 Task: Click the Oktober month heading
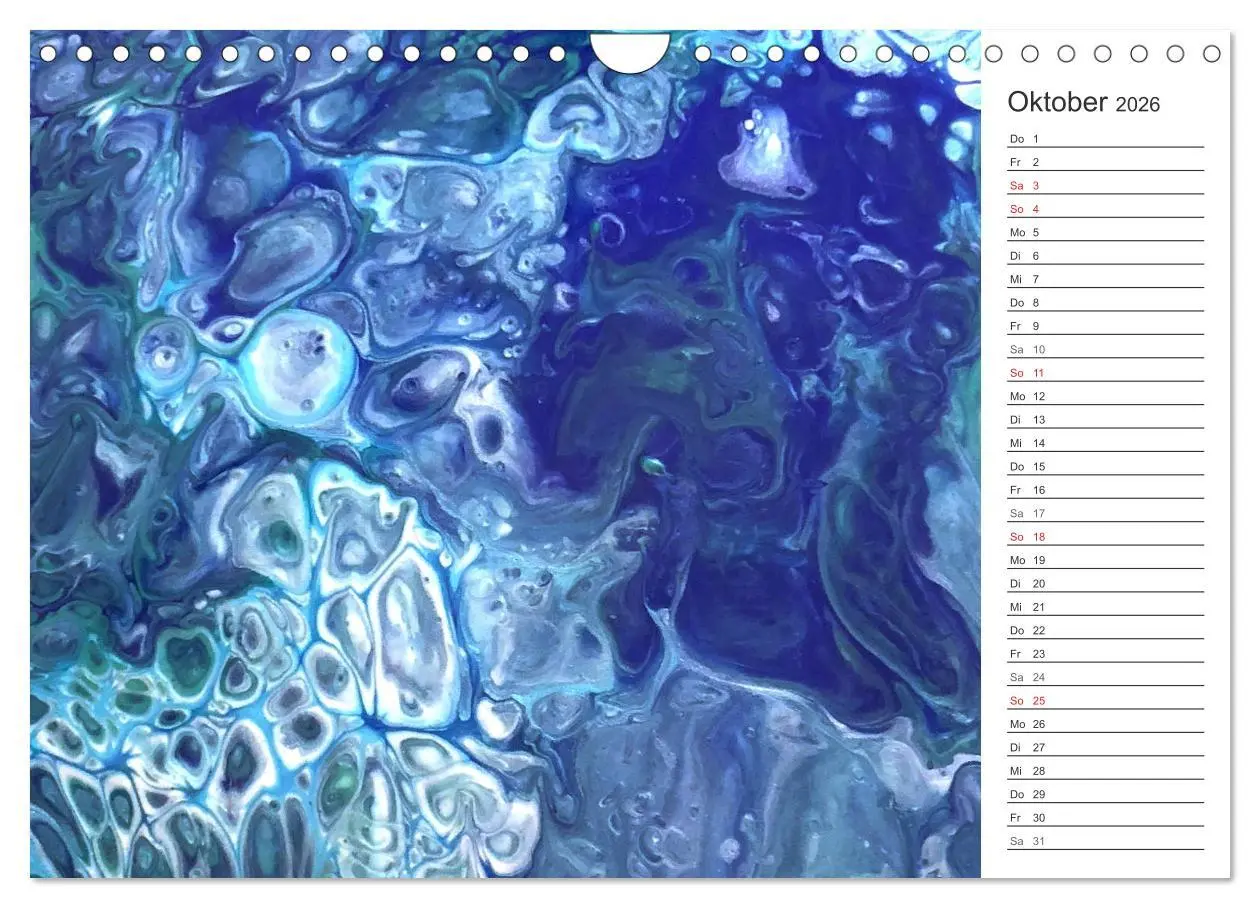[1057, 102]
